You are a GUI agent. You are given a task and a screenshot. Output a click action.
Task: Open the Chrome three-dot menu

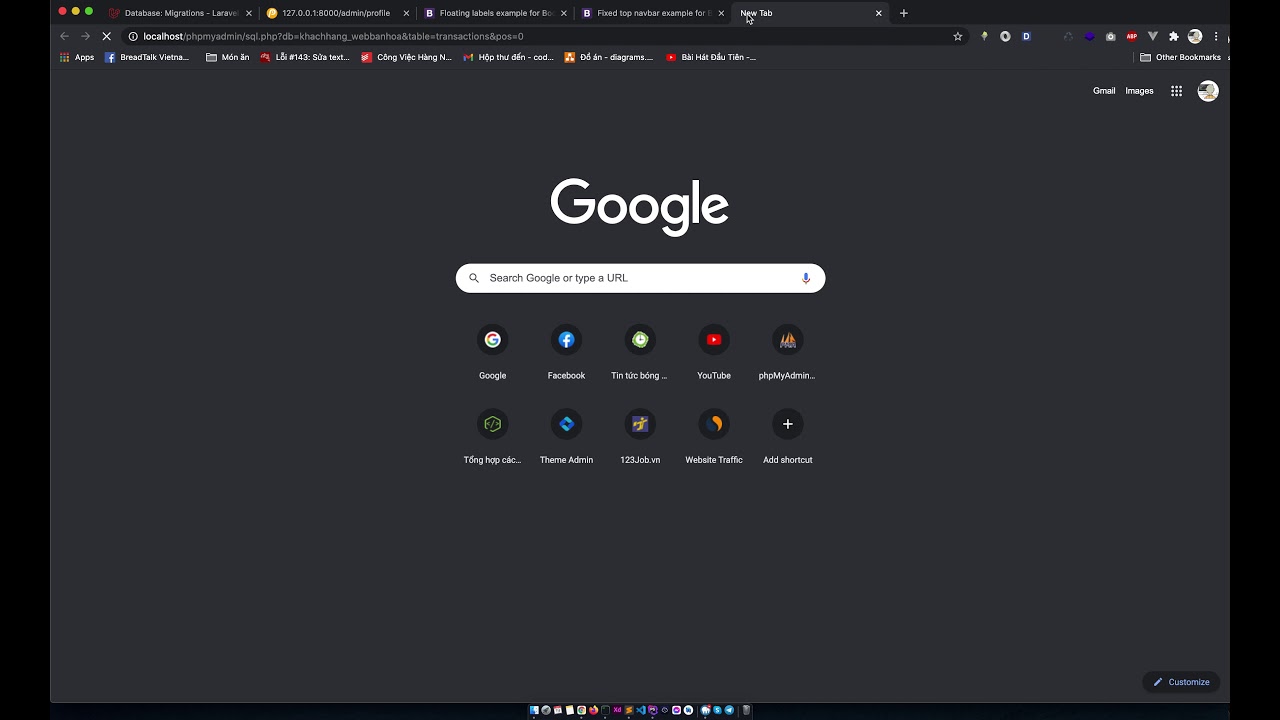(1216, 36)
